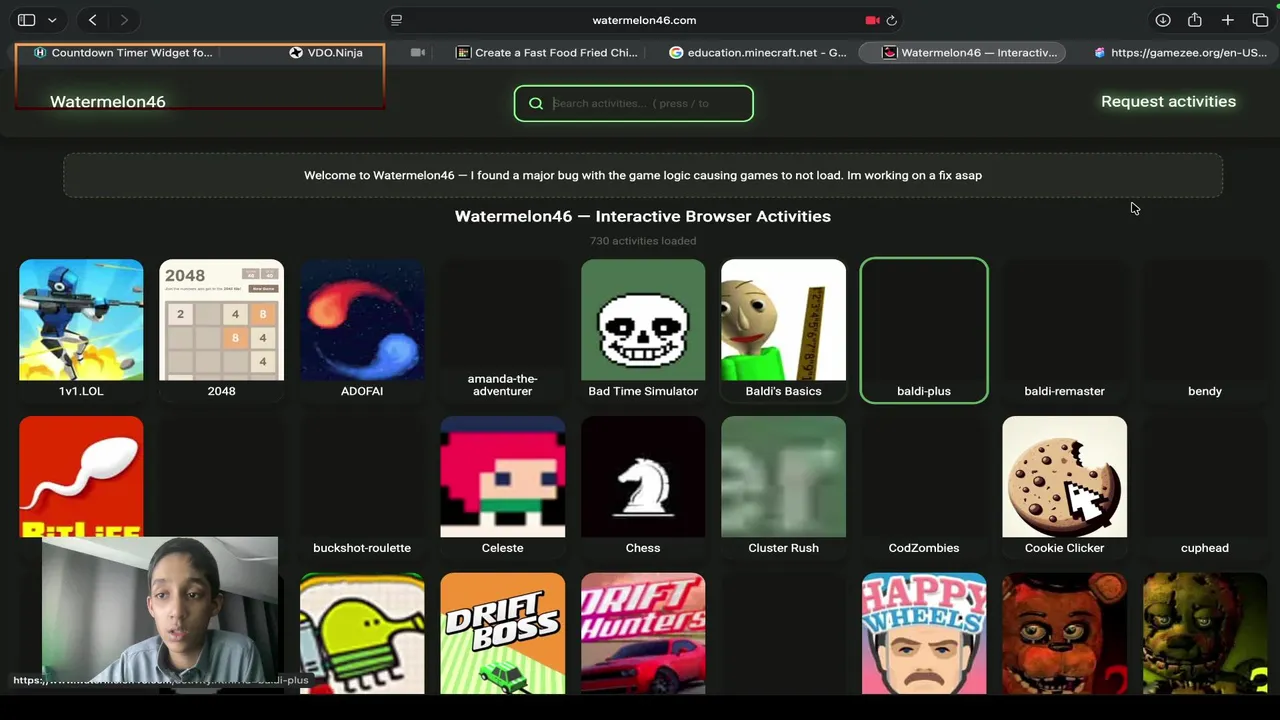Open Bad Time Simulator tile

click(643, 330)
